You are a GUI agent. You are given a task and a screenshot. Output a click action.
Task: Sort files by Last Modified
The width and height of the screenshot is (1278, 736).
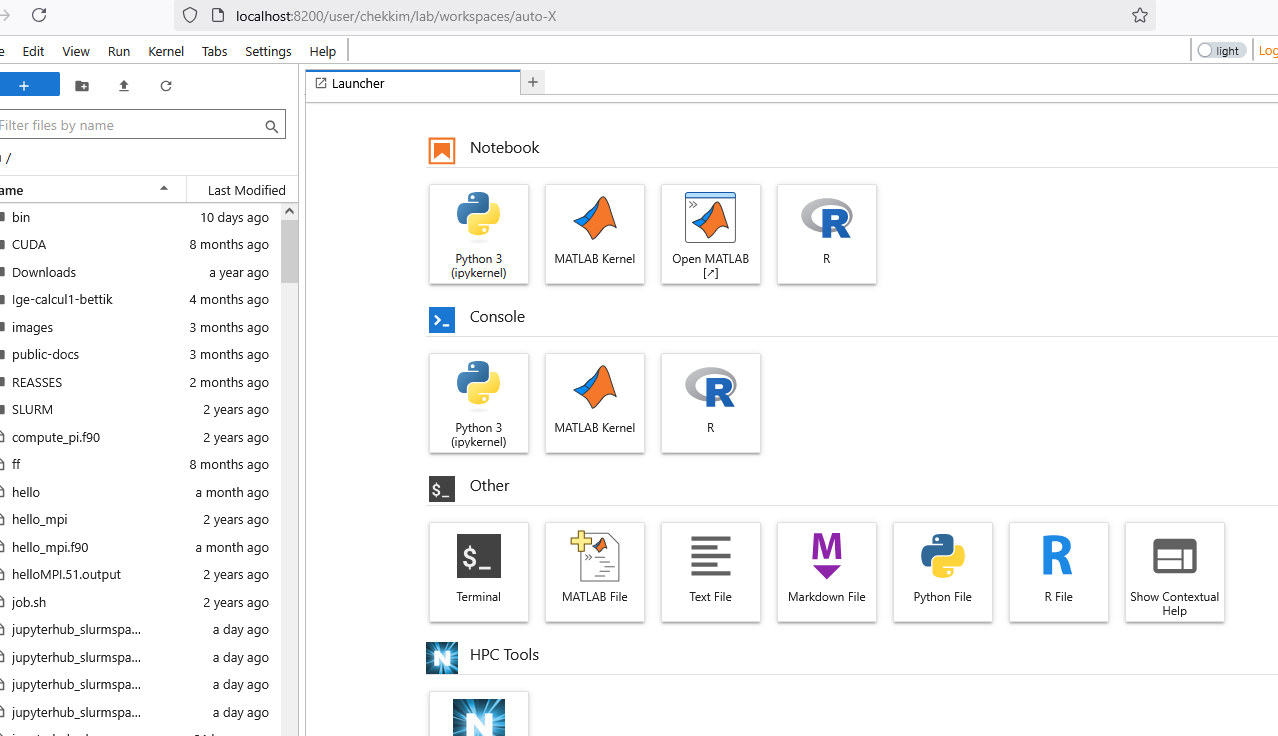point(246,190)
